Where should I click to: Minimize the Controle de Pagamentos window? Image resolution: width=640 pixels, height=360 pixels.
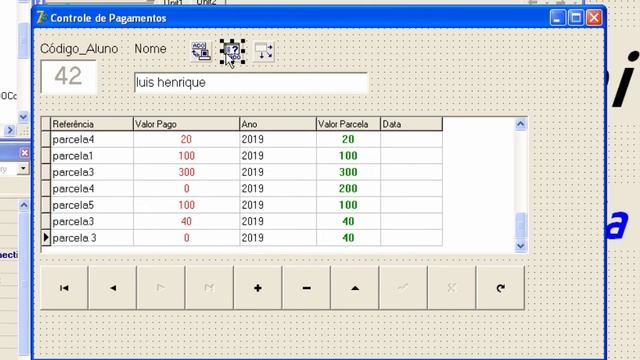(x=558, y=18)
